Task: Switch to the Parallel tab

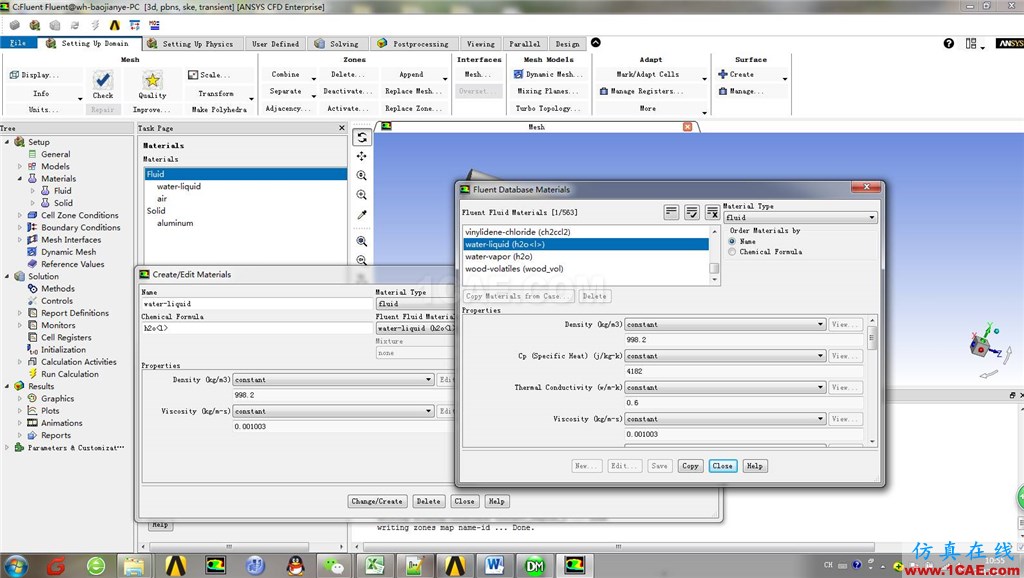Action: click(x=524, y=44)
